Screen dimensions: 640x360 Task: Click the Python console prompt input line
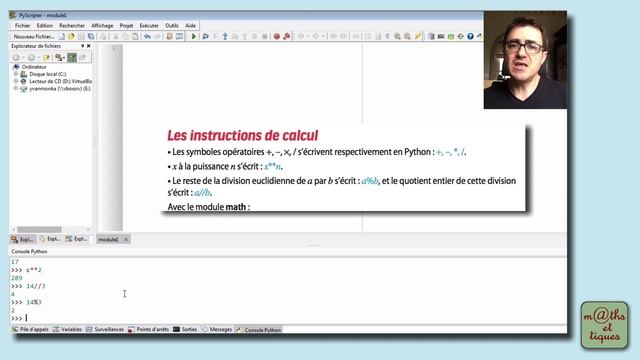pyautogui.click(x=288, y=318)
